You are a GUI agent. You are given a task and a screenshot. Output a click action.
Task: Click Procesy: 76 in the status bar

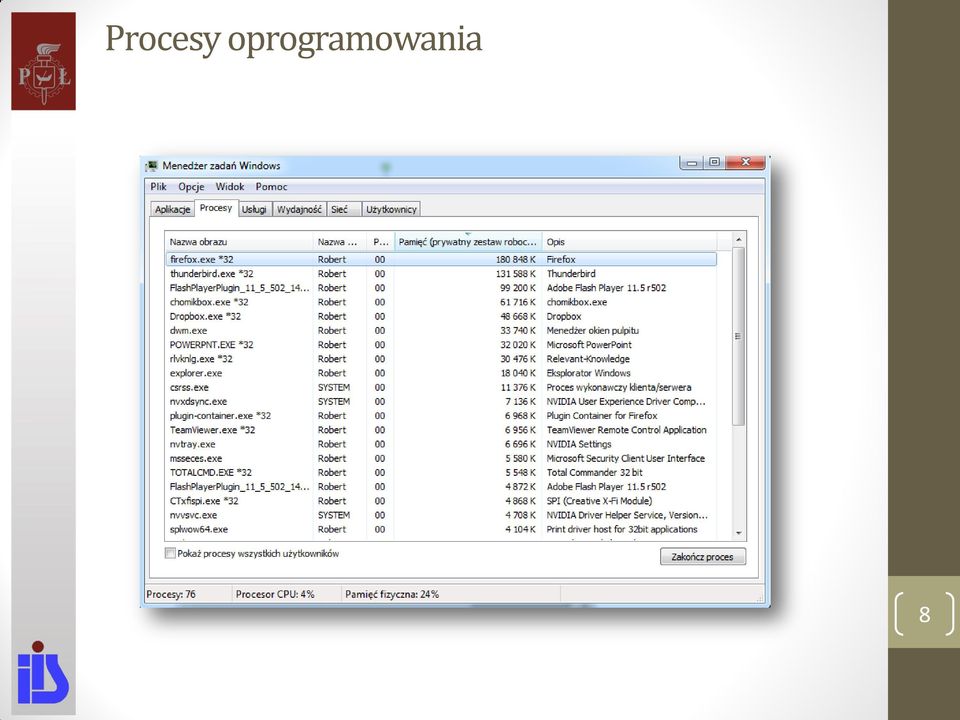coord(171,594)
